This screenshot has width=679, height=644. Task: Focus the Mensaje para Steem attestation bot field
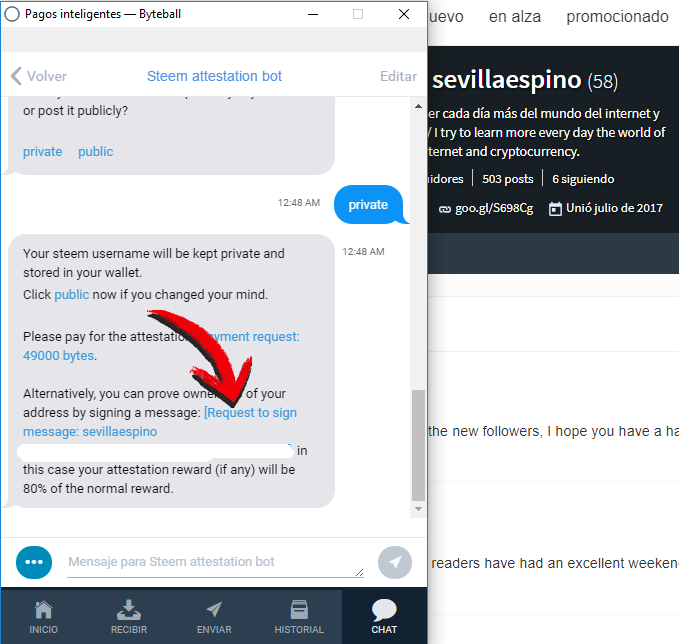215,562
